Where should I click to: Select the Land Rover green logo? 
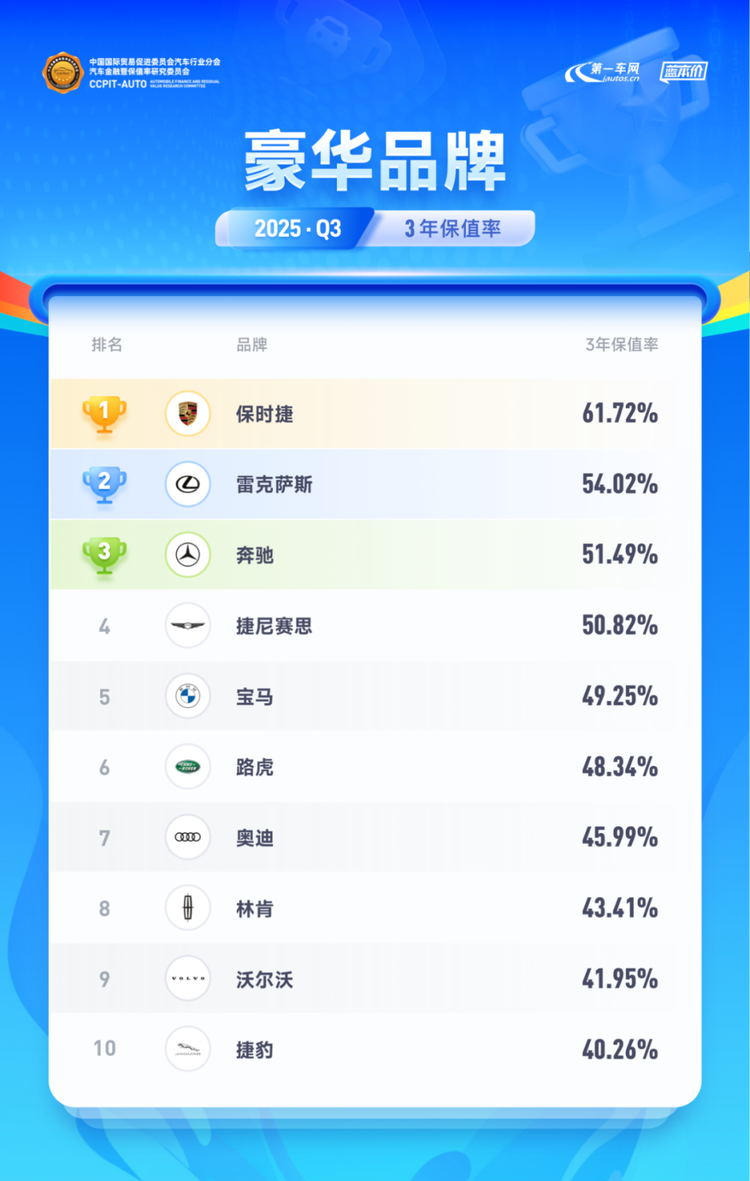[x=187, y=767]
